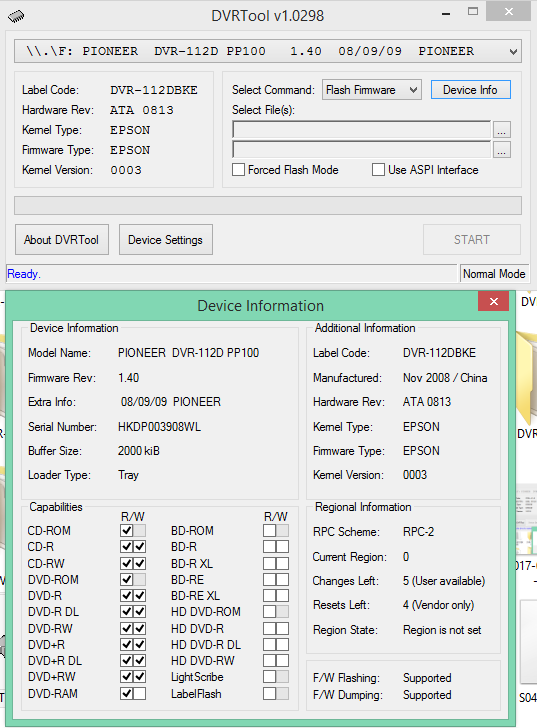Image resolution: width=537 pixels, height=728 pixels.
Task: Click the Changes Left value 5 (User available)
Action: (x=444, y=581)
